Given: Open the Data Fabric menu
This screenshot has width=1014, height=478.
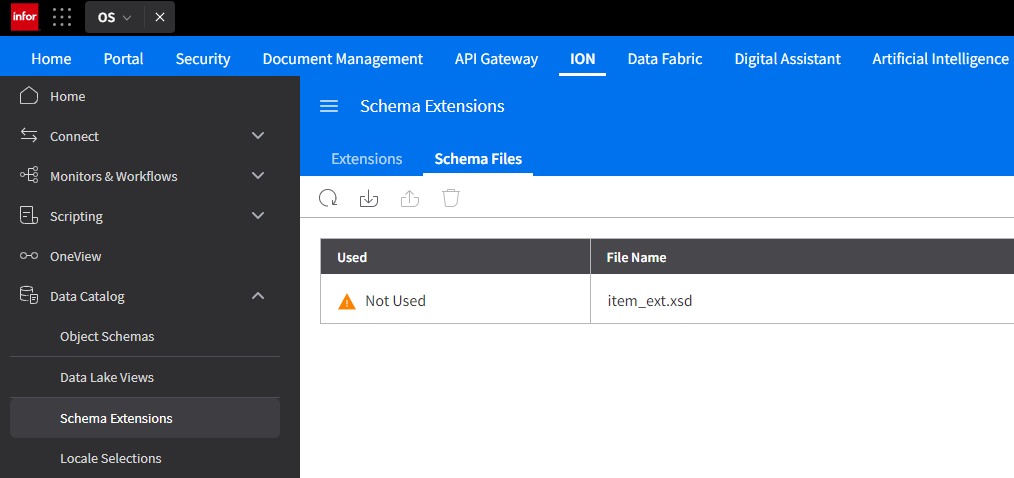Looking at the screenshot, I should pyautogui.click(x=665, y=59).
